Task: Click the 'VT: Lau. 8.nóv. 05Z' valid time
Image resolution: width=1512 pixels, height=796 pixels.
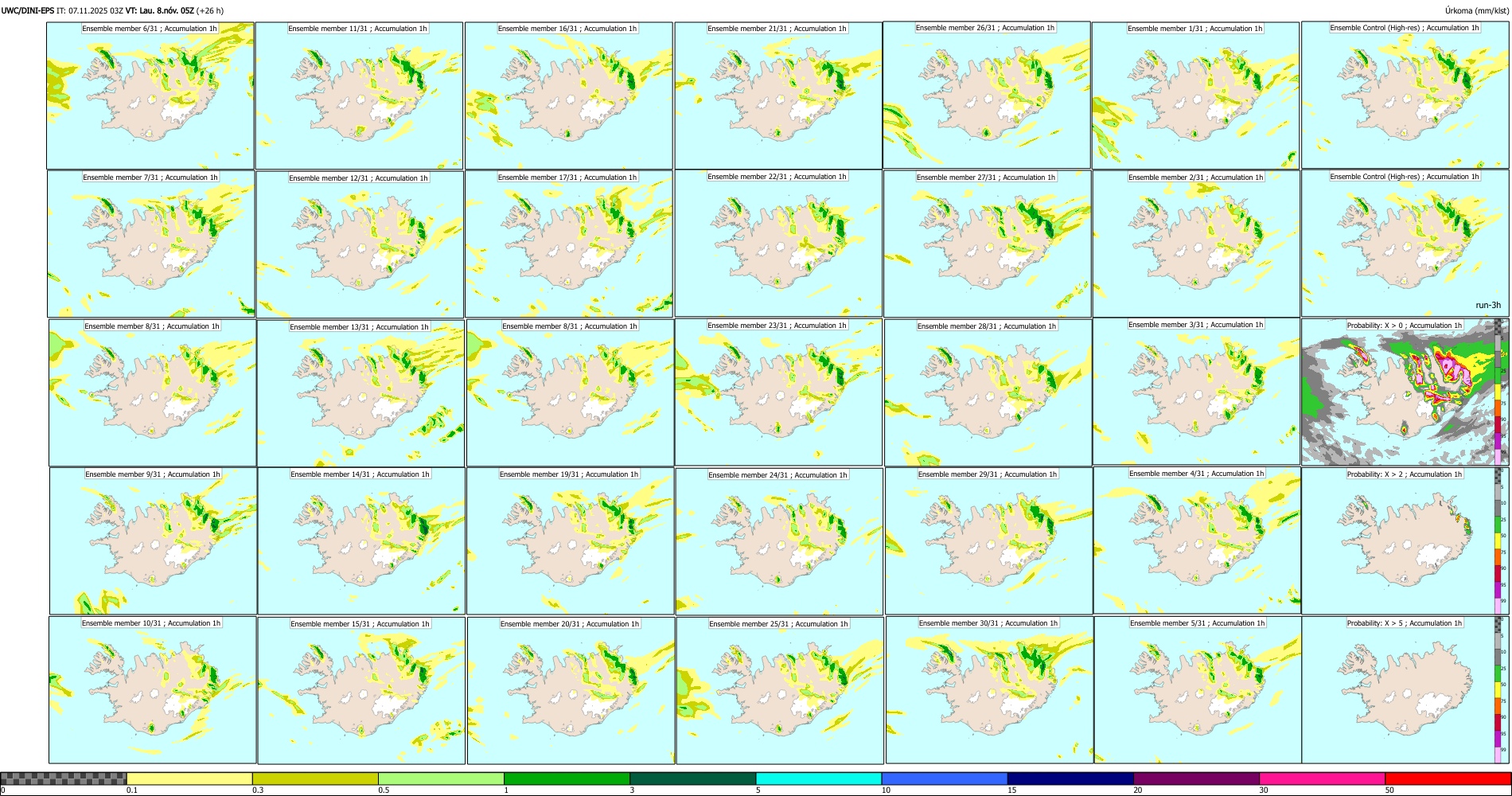Action: pos(160,11)
